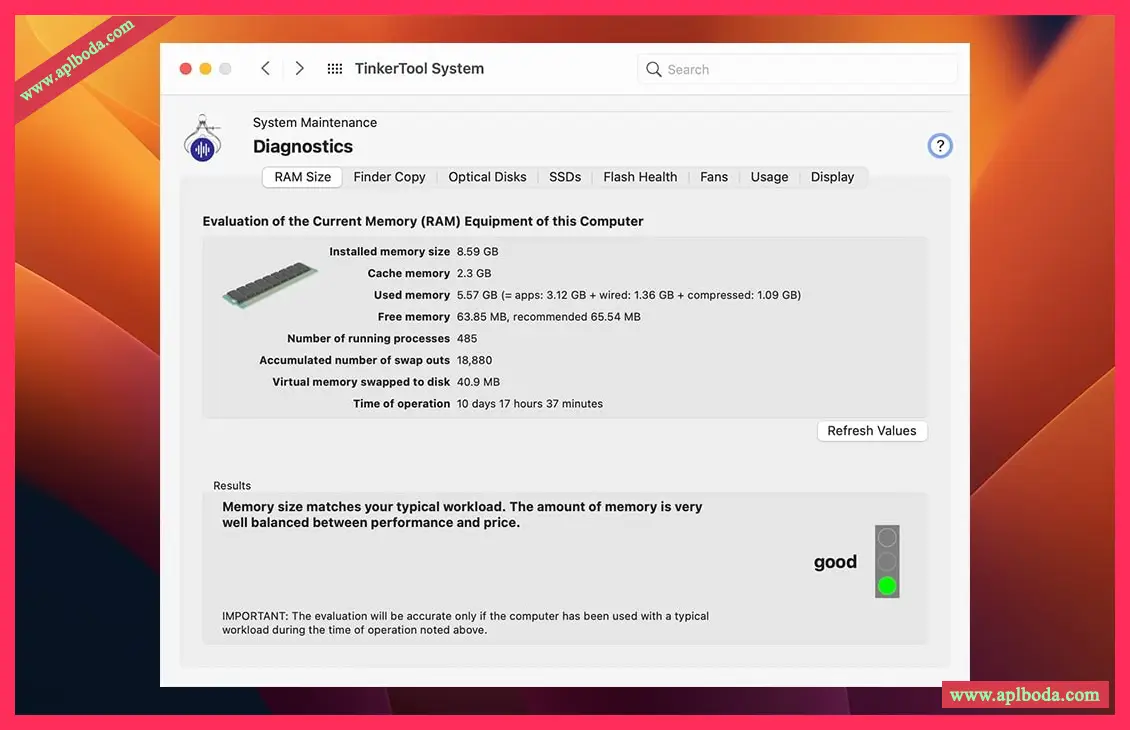Close the TinkerTool System window
The height and width of the screenshot is (730, 1130).
tap(185, 69)
